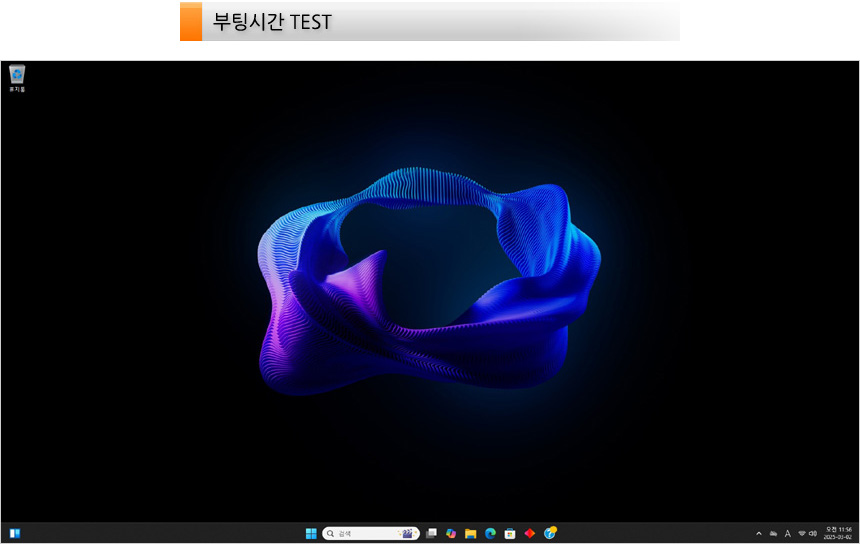Screen dimensions: 860x548
Task: Click the '부팅시간 TEST' title header
Action: click(272, 21)
